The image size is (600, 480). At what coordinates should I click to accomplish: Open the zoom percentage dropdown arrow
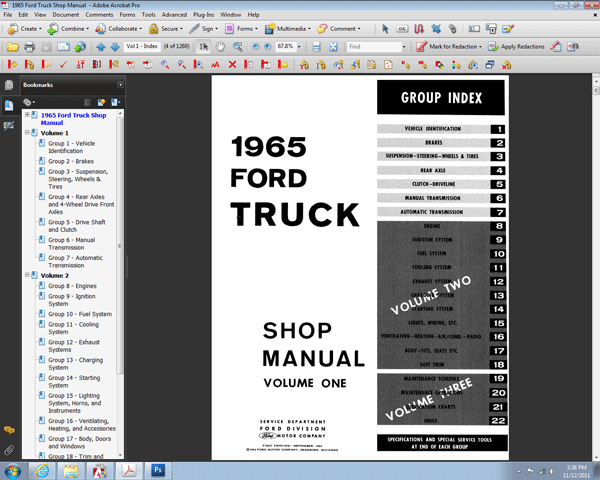point(299,47)
